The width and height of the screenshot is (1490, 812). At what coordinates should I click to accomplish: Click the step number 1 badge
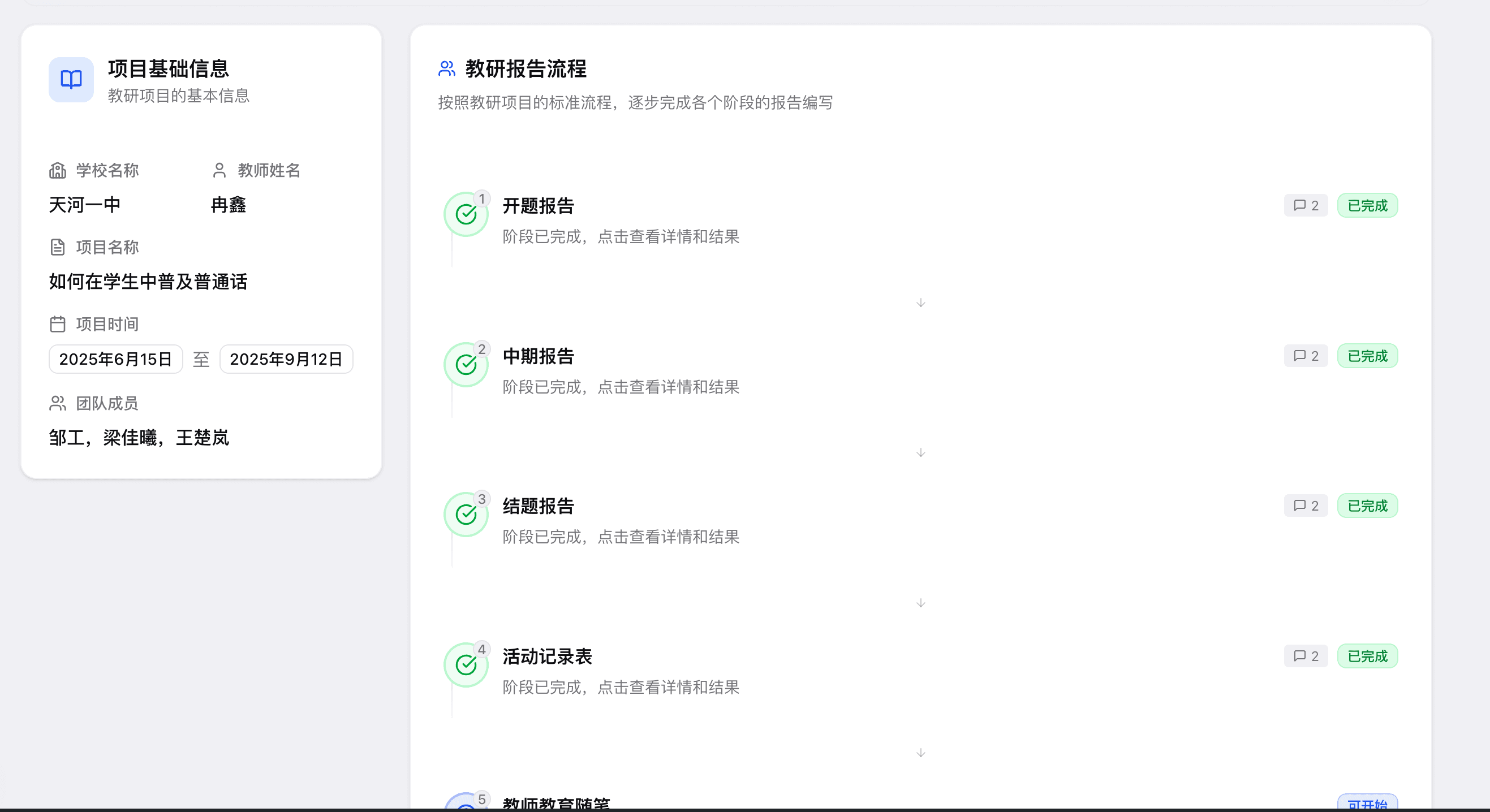[482, 198]
